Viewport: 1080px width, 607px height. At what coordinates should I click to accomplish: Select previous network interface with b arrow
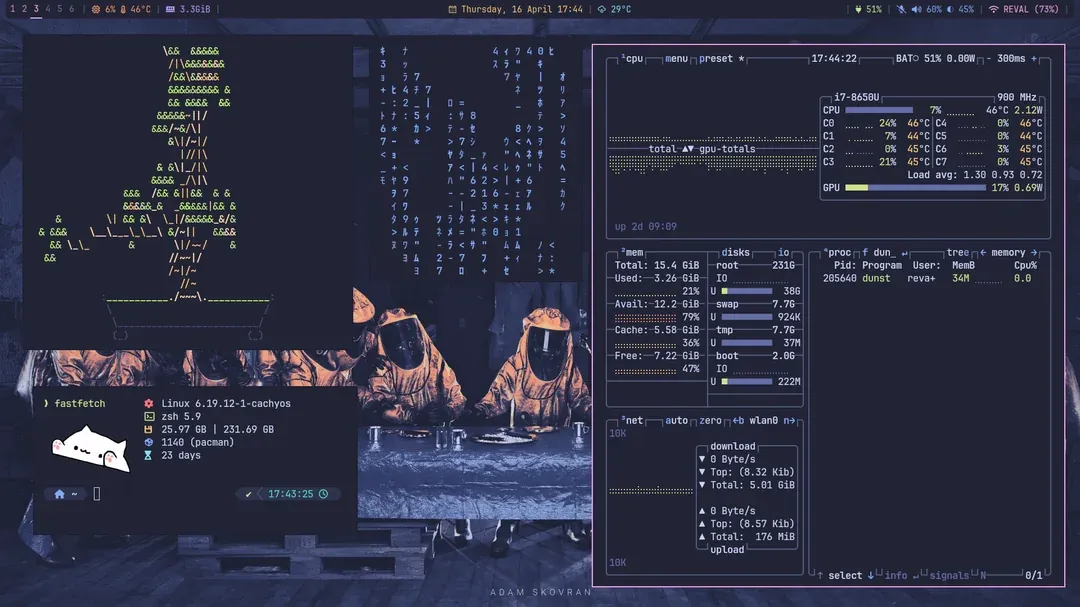(x=738, y=420)
